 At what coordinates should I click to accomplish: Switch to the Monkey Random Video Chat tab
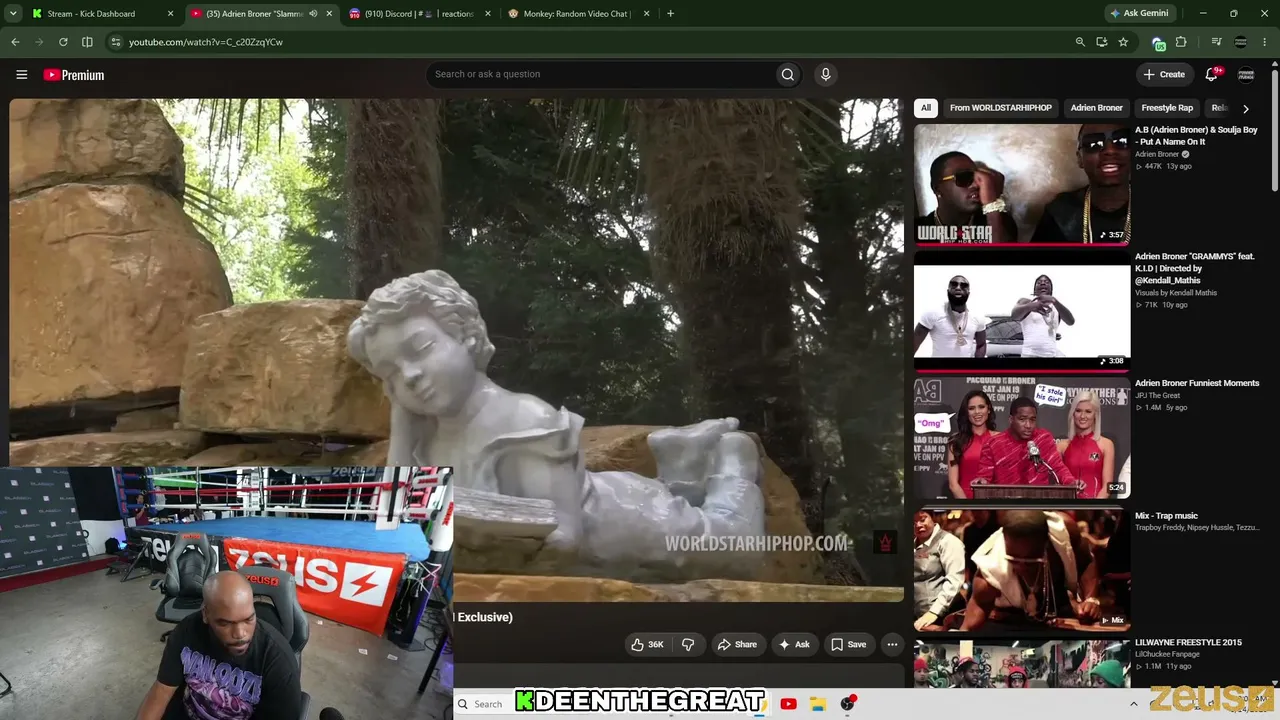pyautogui.click(x=577, y=14)
